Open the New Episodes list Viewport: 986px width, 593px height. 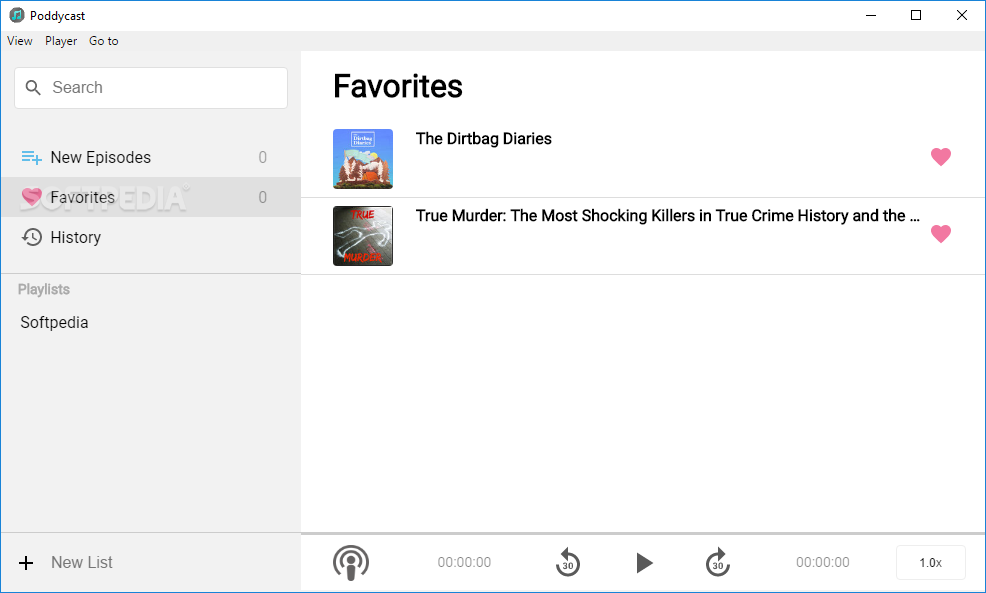(151, 157)
